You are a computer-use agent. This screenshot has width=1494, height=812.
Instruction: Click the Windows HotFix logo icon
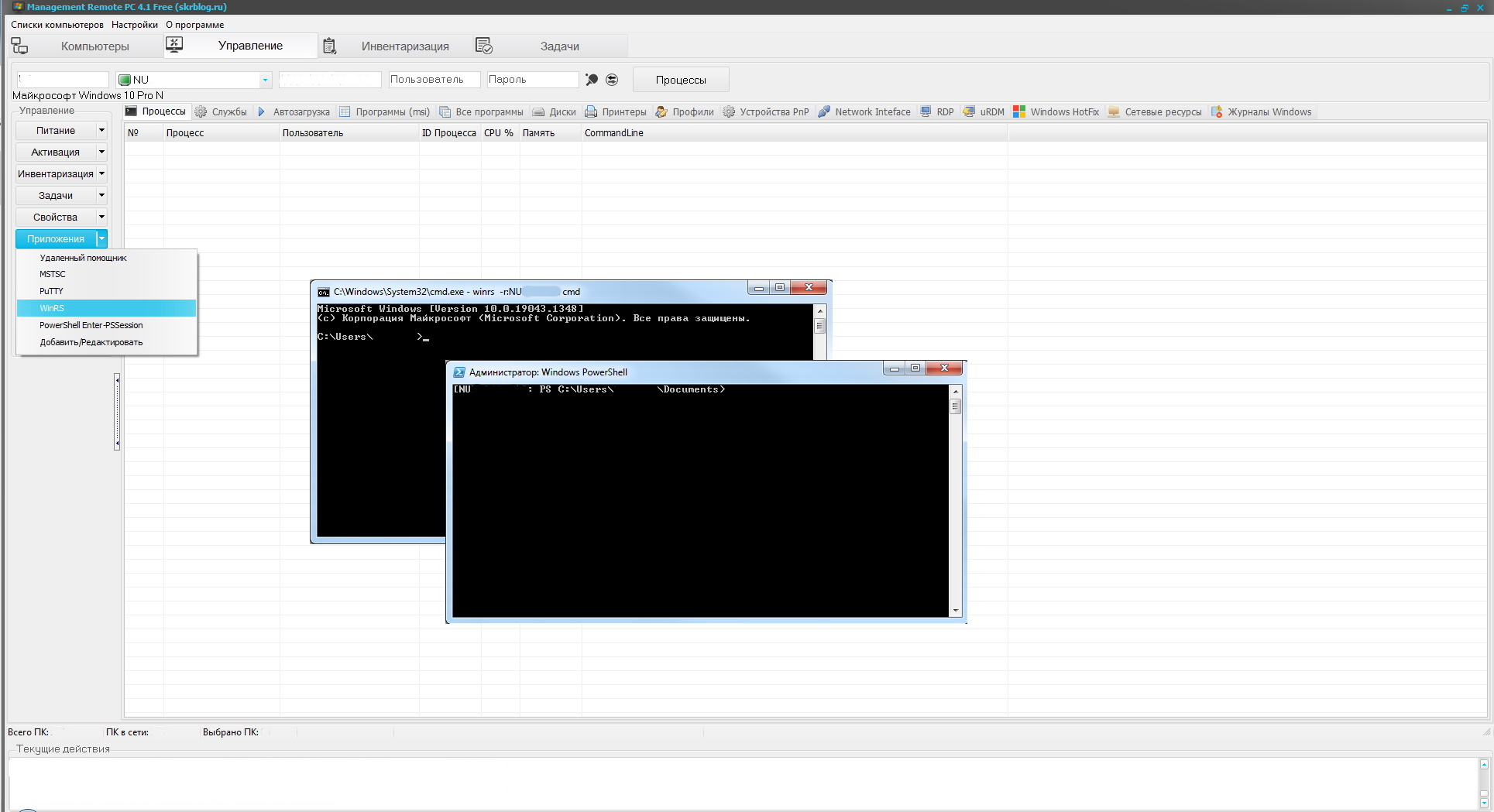[x=1019, y=111]
